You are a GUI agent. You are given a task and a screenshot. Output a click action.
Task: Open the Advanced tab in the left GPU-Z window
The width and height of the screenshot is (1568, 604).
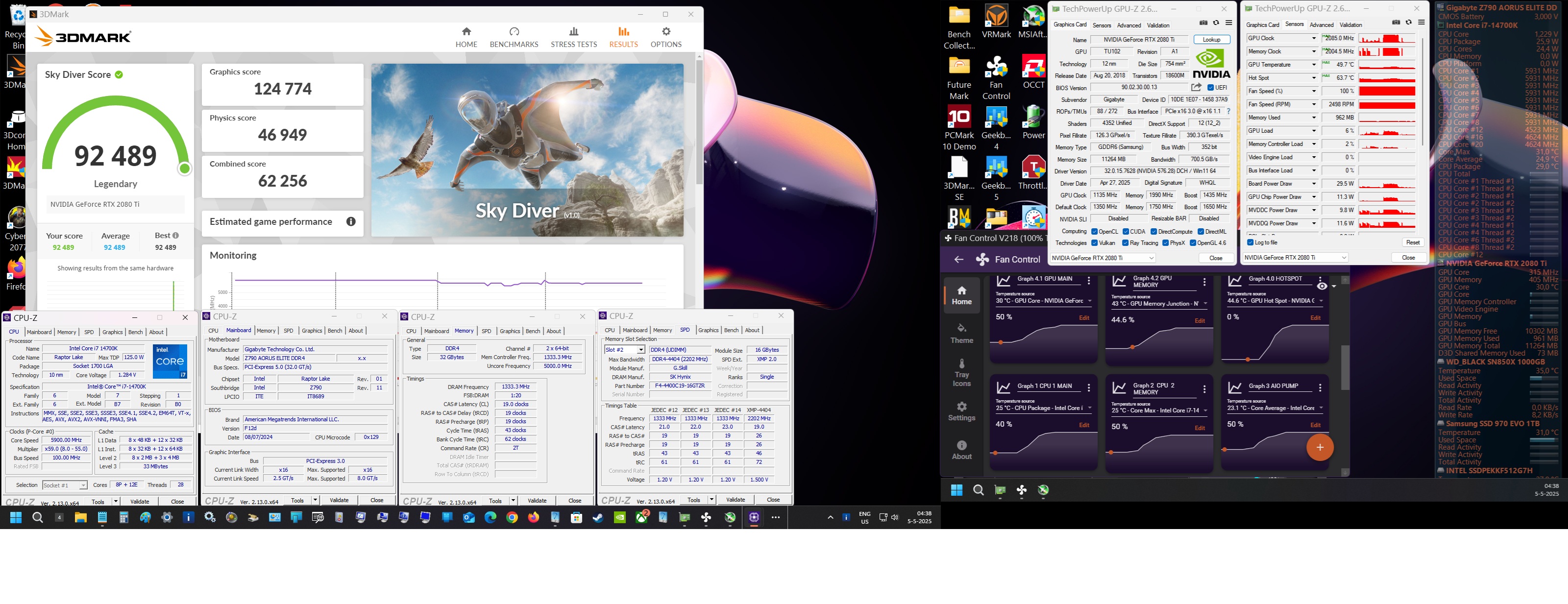(x=1129, y=25)
